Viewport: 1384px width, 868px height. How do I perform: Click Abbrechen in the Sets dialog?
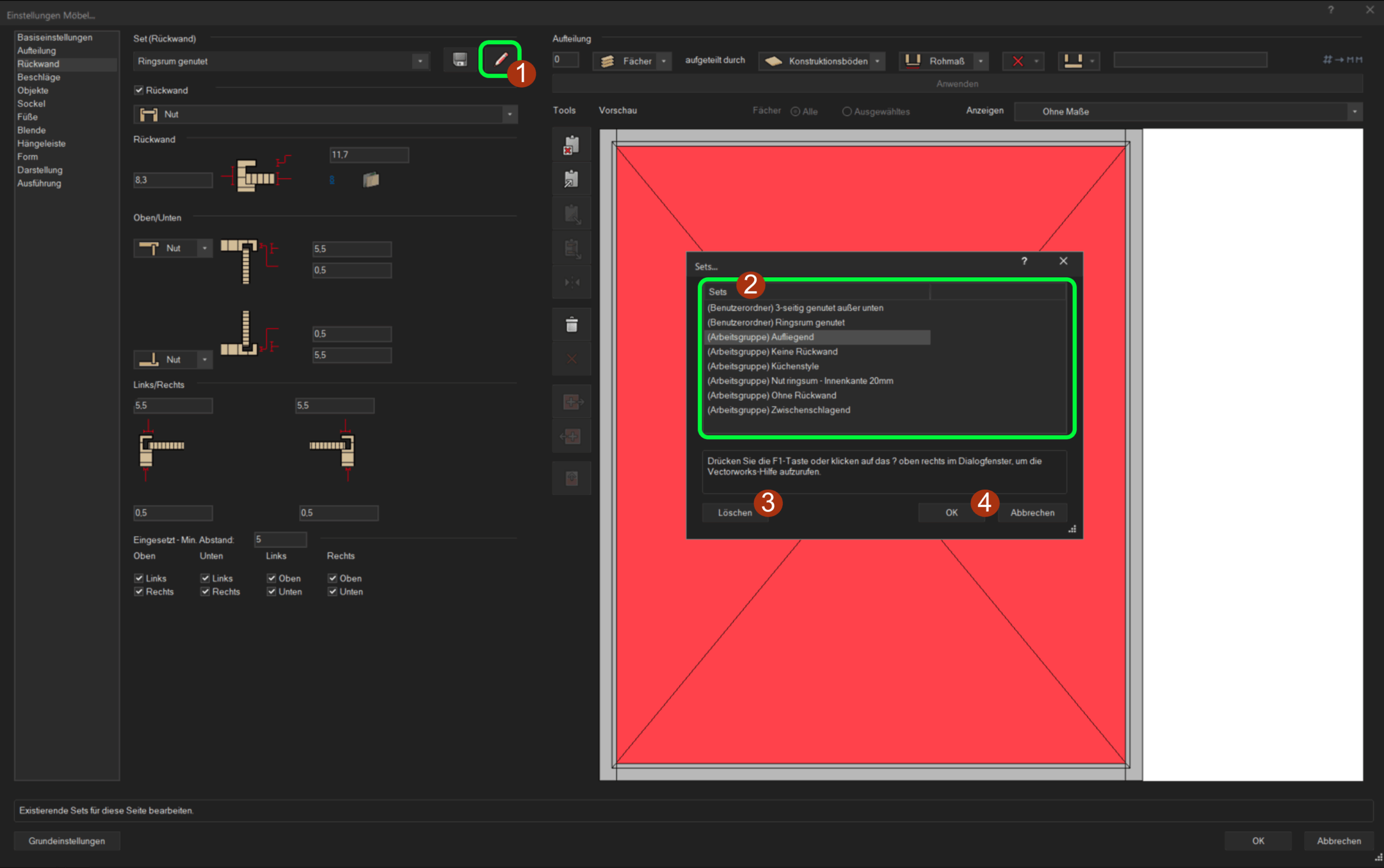click(1032, 513)
